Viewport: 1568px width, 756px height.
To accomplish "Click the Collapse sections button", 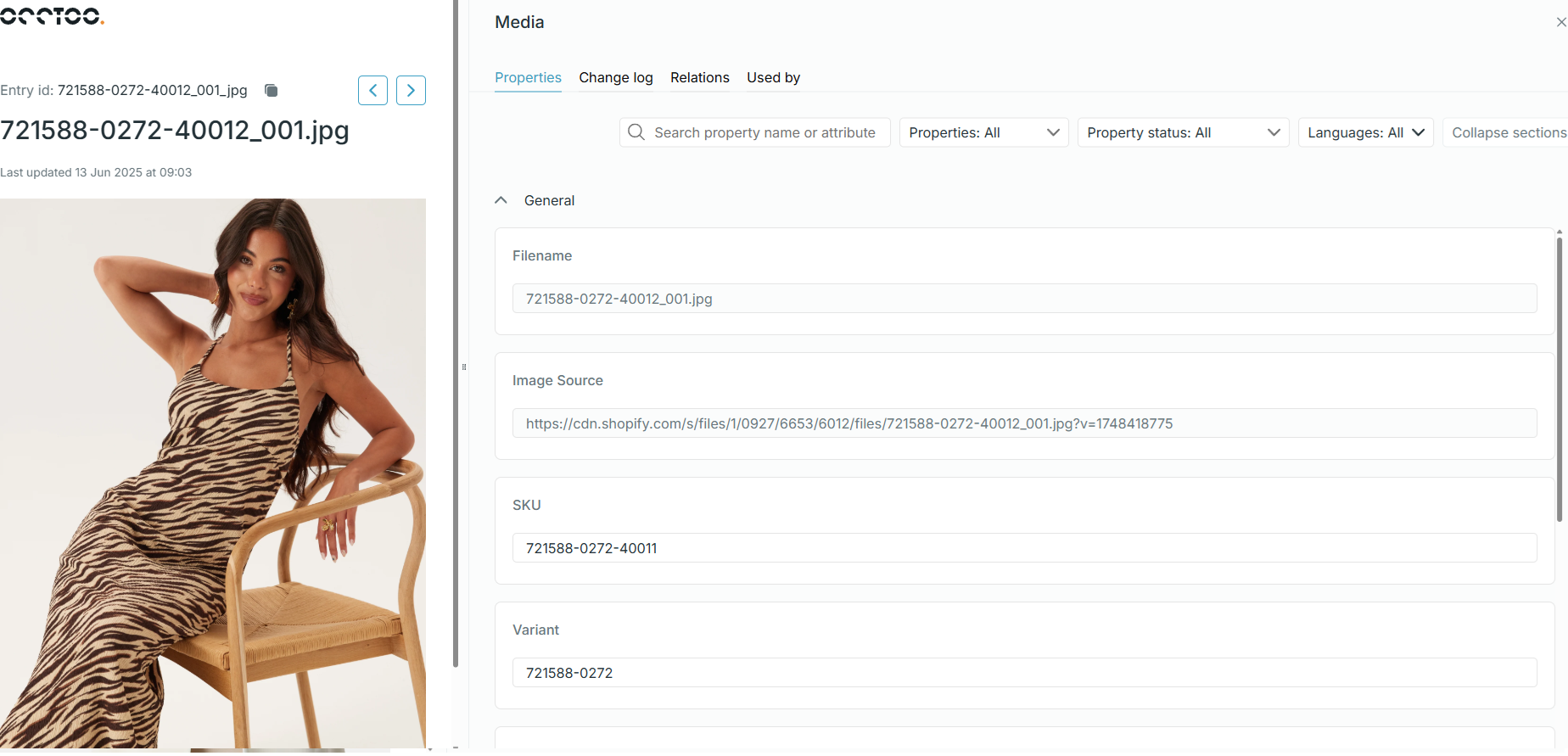I will (x=1507, y=132).
